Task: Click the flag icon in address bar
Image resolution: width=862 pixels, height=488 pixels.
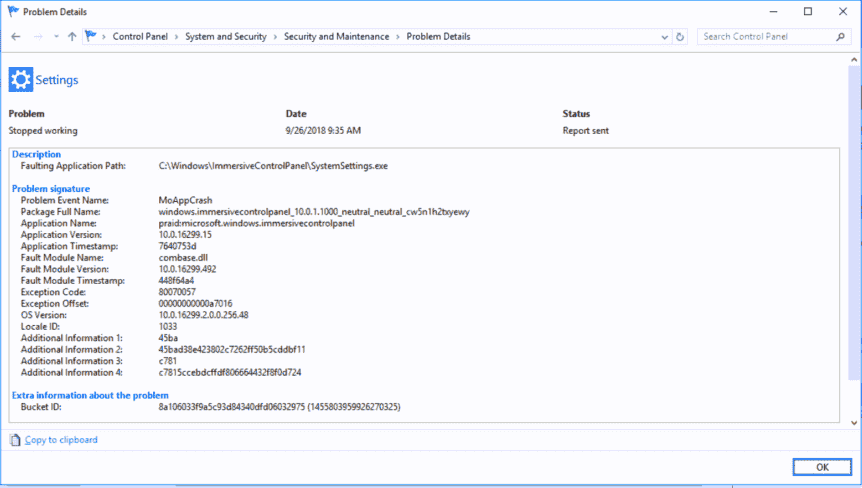Action: (x=91, y=36)
